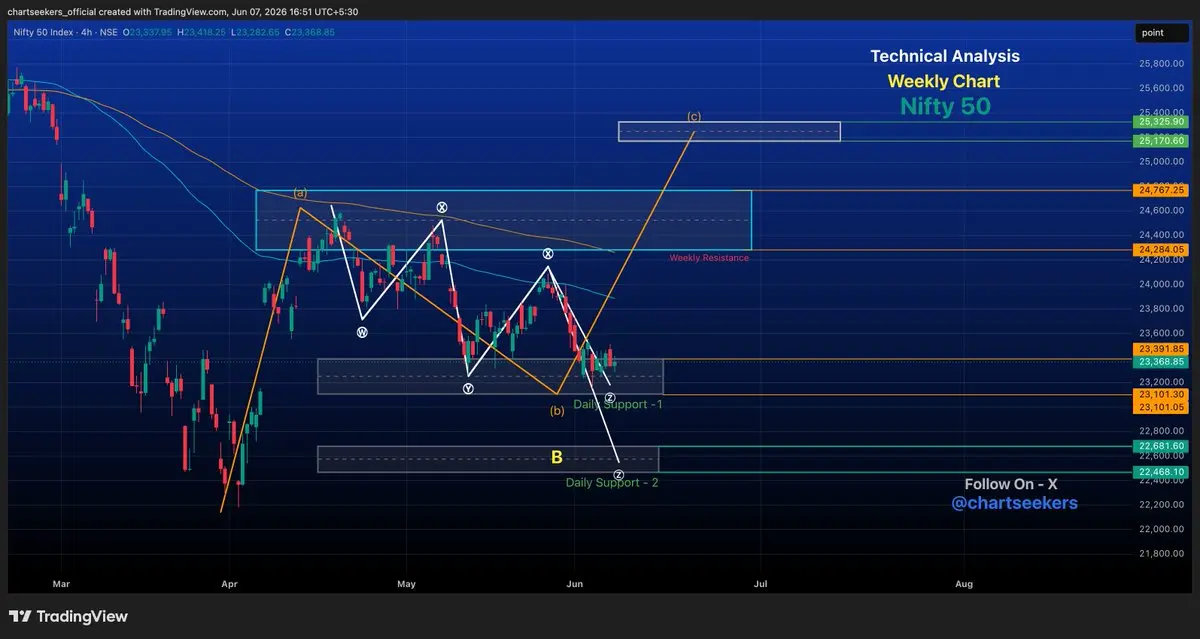Viewport: 1200px width, 639px height.
Task: Click the 25,000.00 price axis tick
Action: [x=1162, y=161]
